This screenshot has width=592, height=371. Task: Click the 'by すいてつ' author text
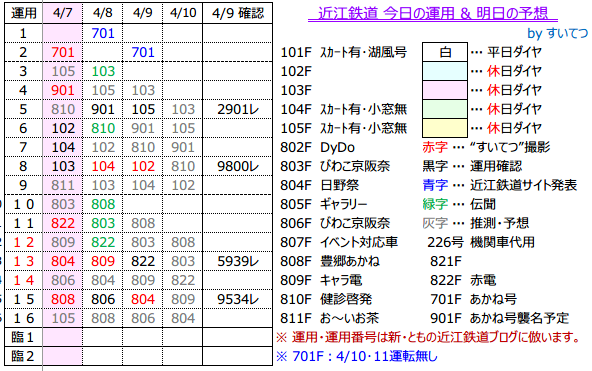coord(557,33)
